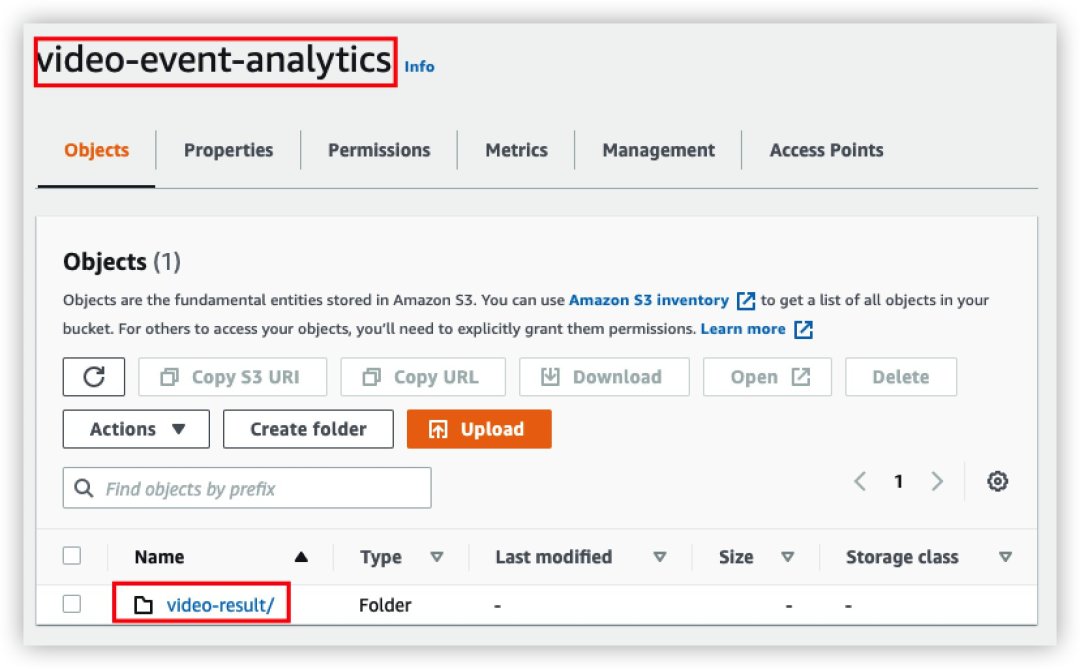The height and width of the screenshot is (669, 1080).
Task: Click the refresh objects icon button
Action: (94, 377)
